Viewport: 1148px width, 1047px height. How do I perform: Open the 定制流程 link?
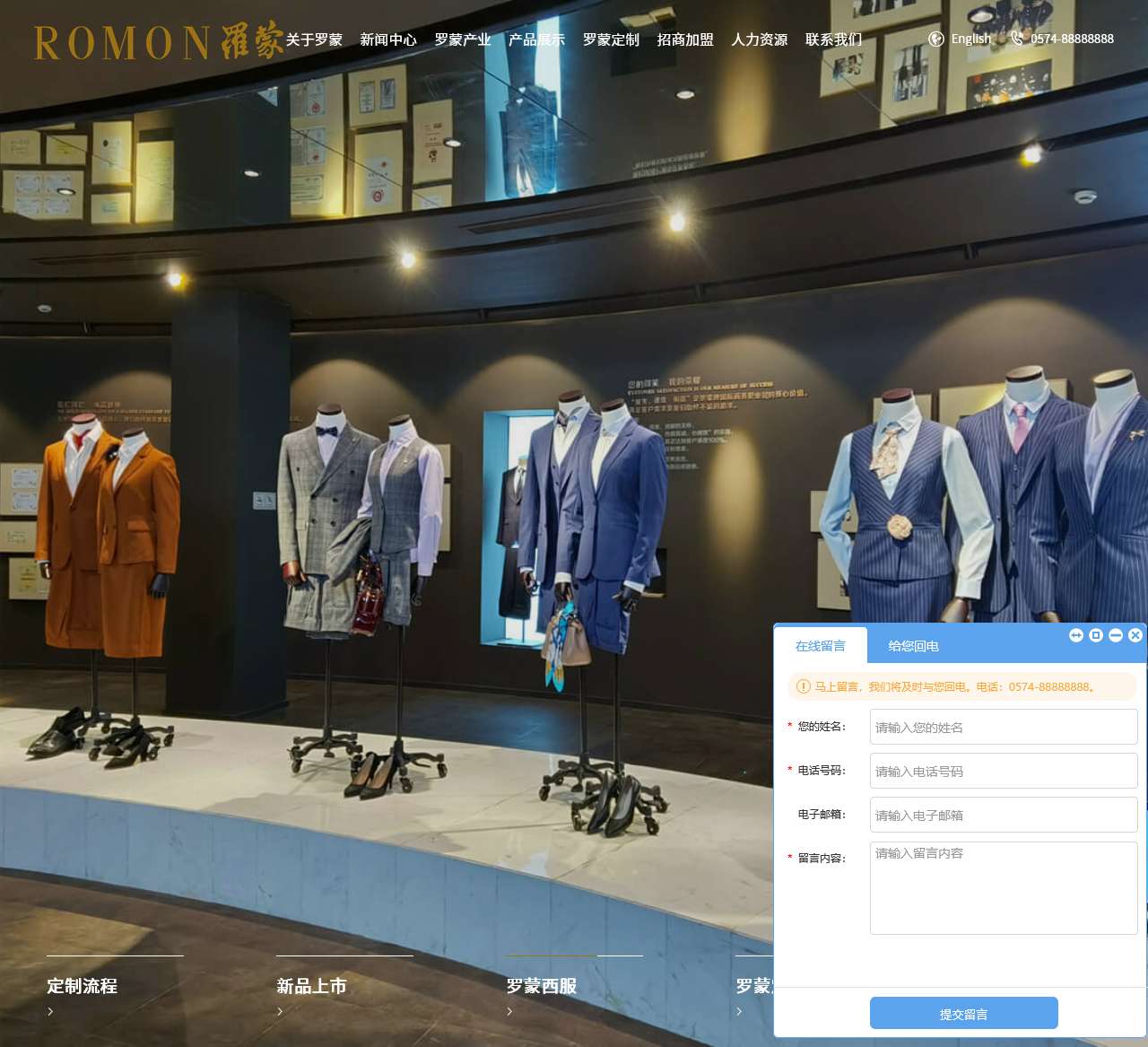tap(83, 986)
